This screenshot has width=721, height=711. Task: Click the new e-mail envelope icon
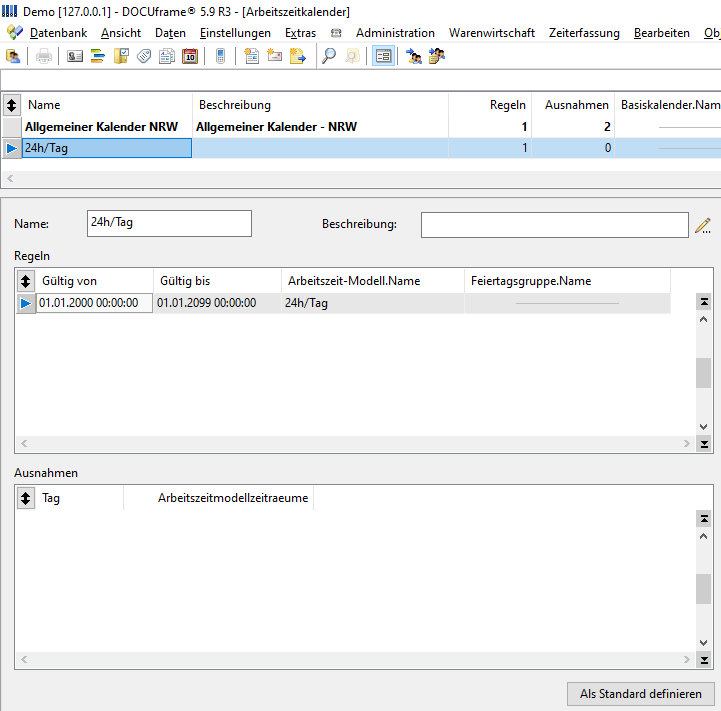point(275,57)
